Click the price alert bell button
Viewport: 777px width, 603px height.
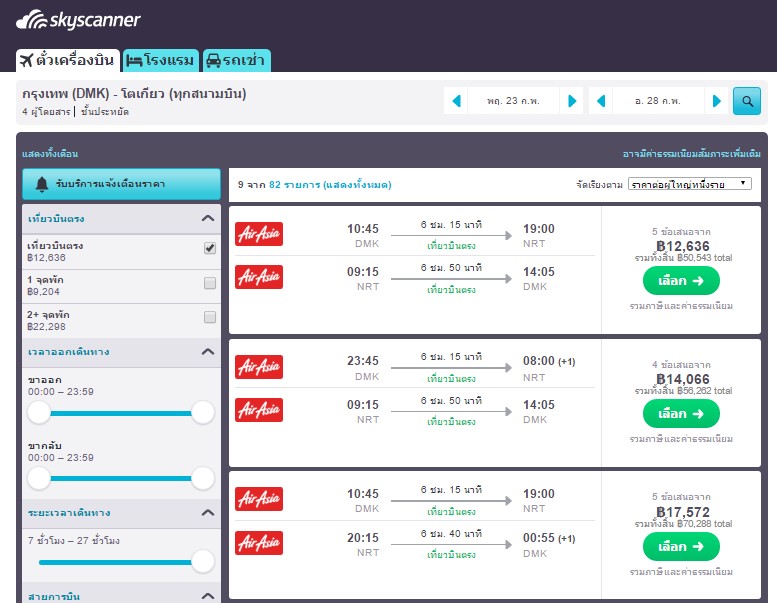pos(121,184)
